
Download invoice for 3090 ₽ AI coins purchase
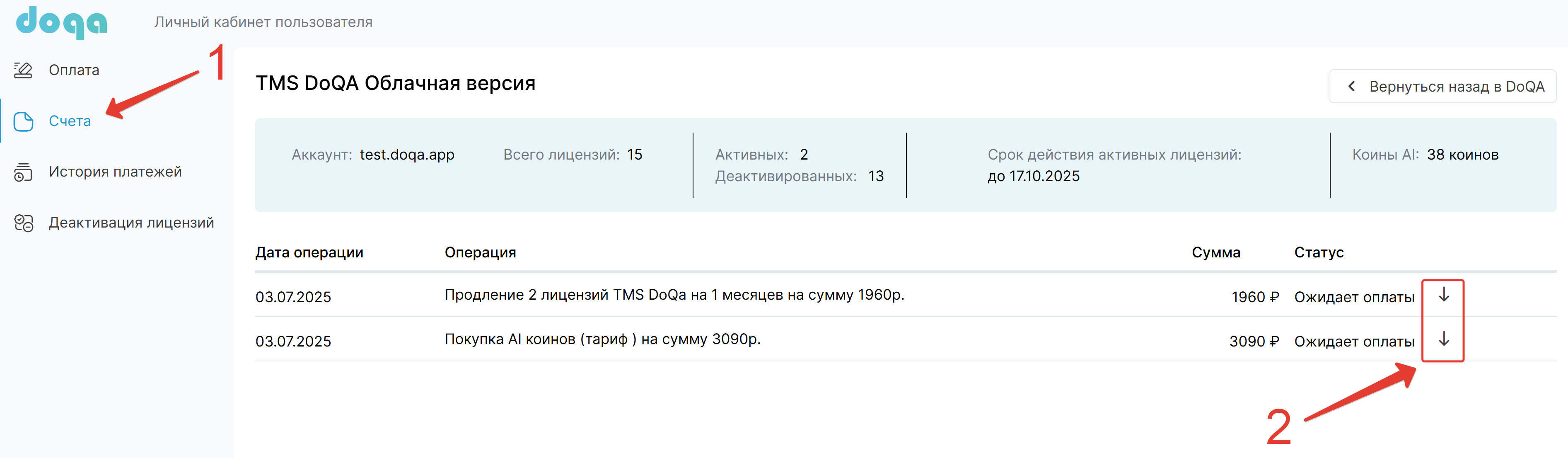1443,339
